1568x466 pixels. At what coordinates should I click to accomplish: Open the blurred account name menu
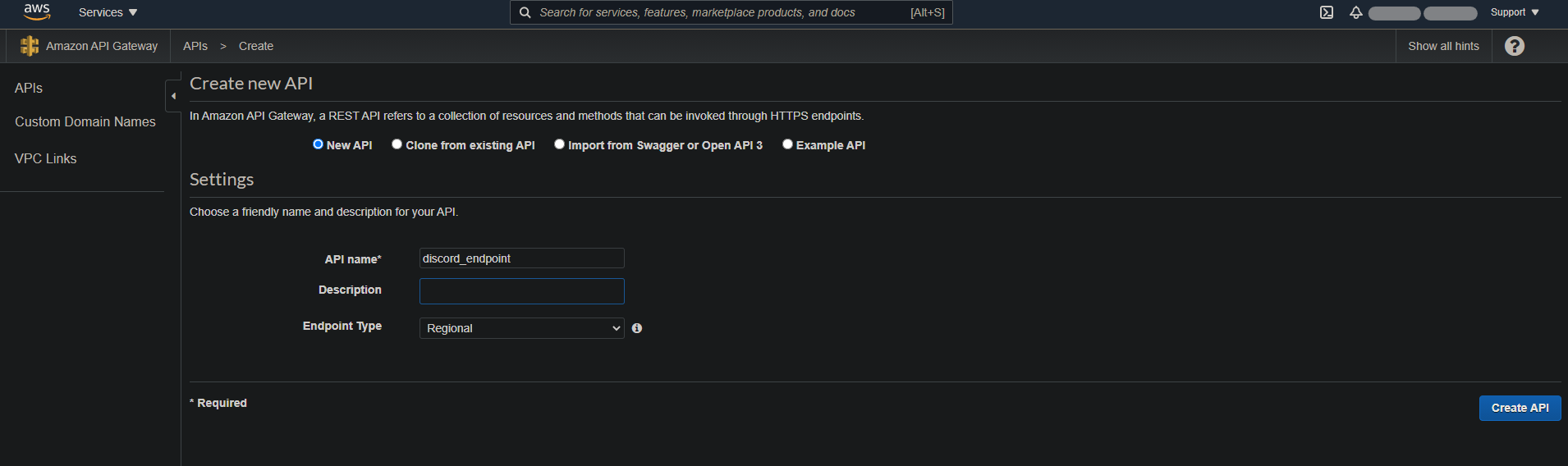tap(1394, 13)
